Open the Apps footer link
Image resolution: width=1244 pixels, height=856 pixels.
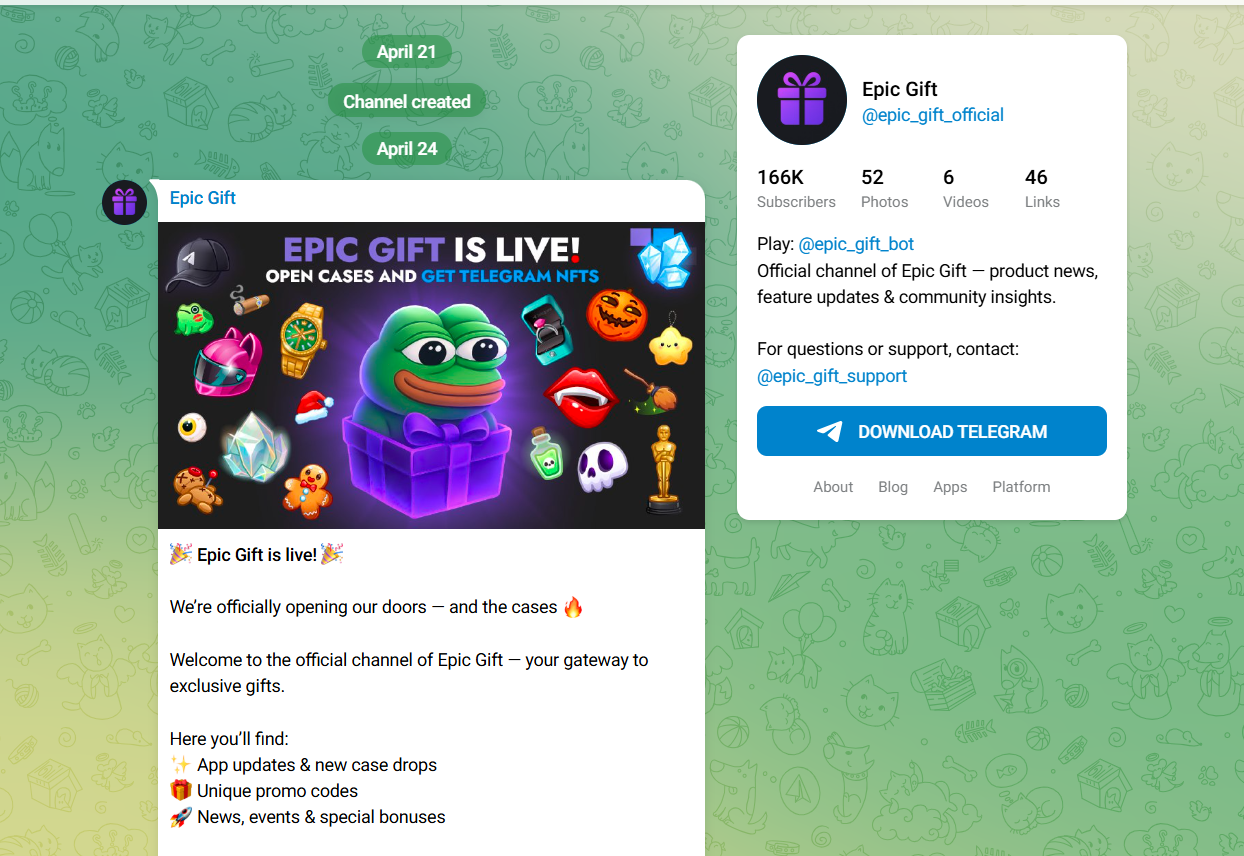[950, 487]
